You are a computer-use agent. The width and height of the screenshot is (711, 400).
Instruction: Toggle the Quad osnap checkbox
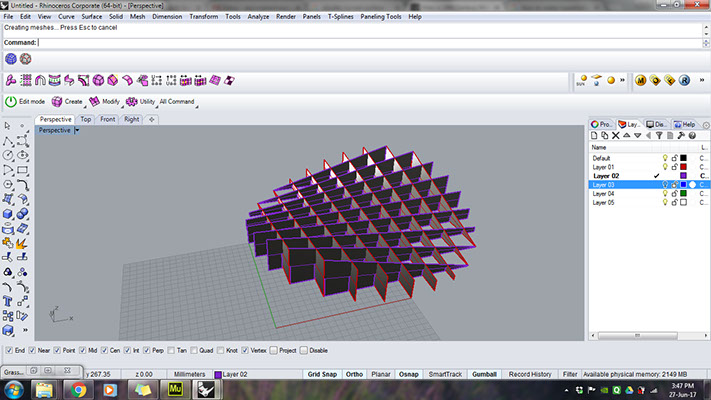coord(194,351)
